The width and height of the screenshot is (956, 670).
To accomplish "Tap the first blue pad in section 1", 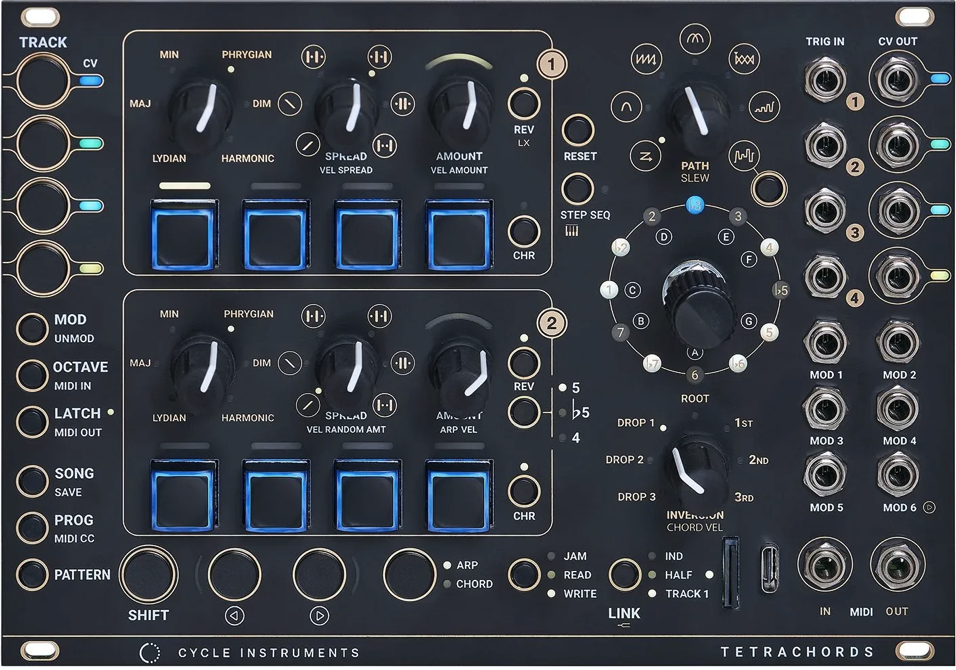I will click(x=184, y=235).
